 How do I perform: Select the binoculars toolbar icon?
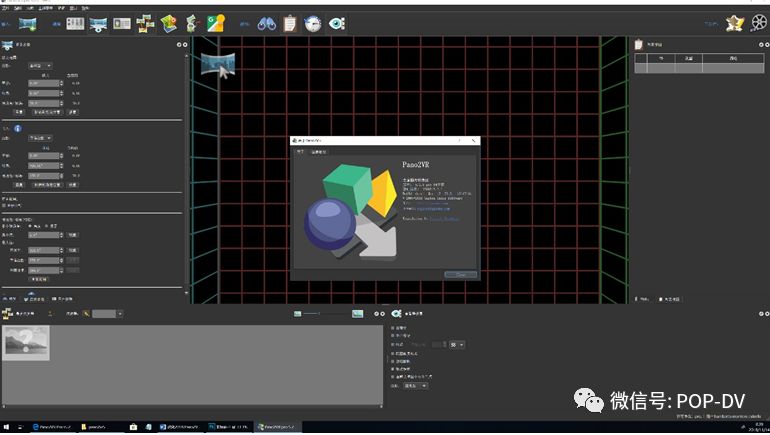tap(267, 24)
